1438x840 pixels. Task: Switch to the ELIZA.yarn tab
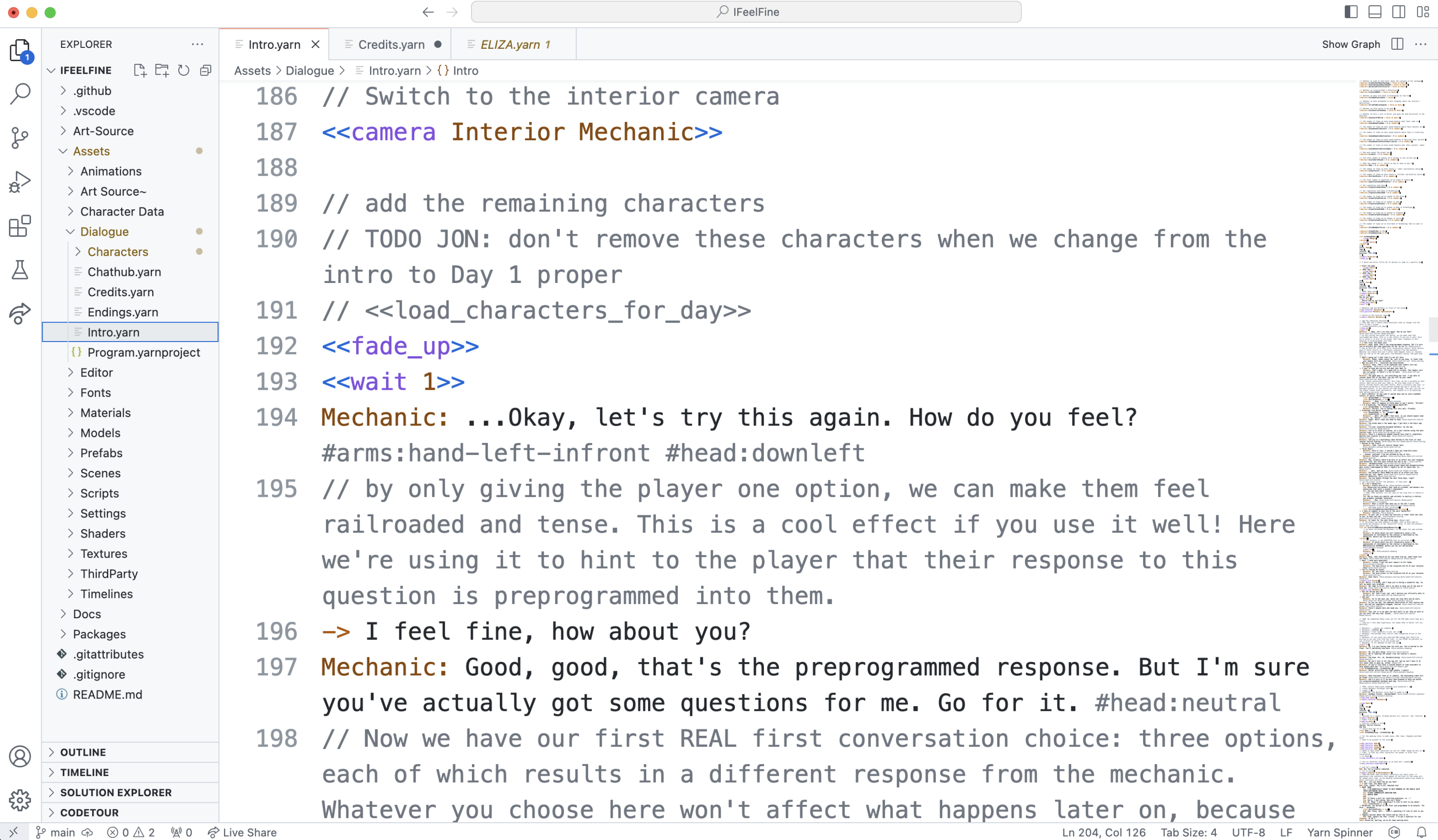click(x=510, y=44)
